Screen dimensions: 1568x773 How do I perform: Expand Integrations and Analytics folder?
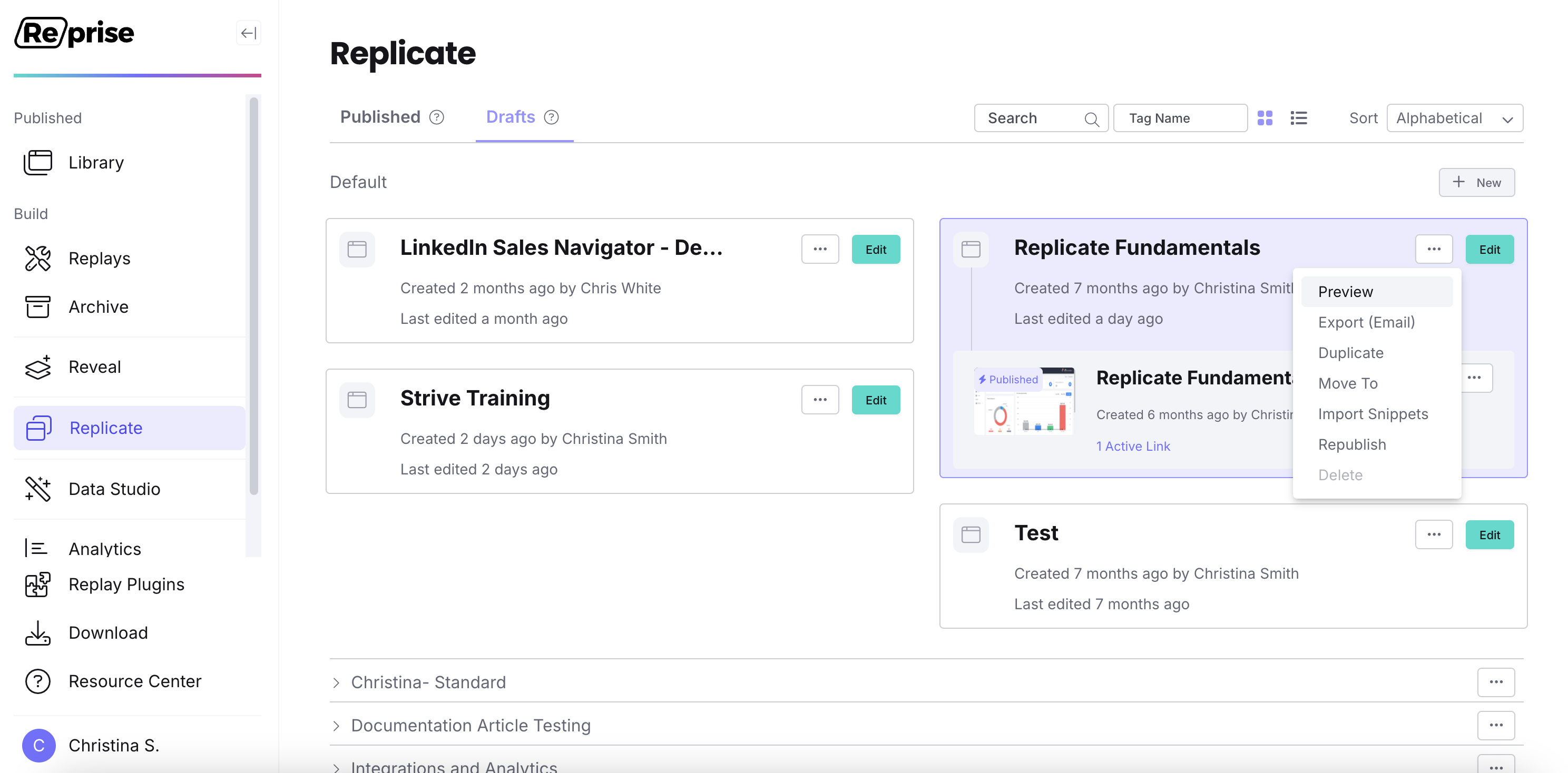coord(336,768)
